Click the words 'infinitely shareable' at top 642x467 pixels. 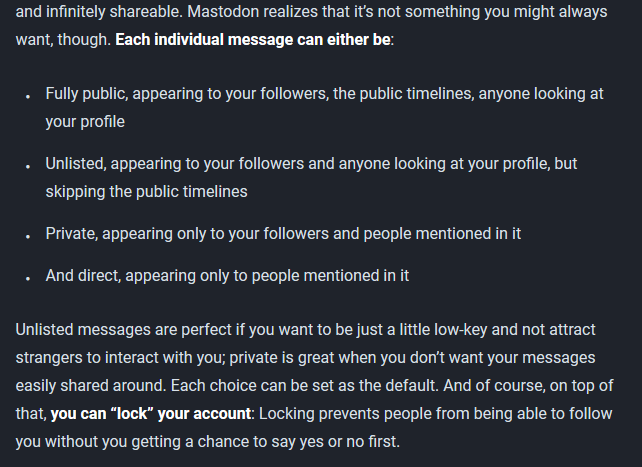coord(114,11)
